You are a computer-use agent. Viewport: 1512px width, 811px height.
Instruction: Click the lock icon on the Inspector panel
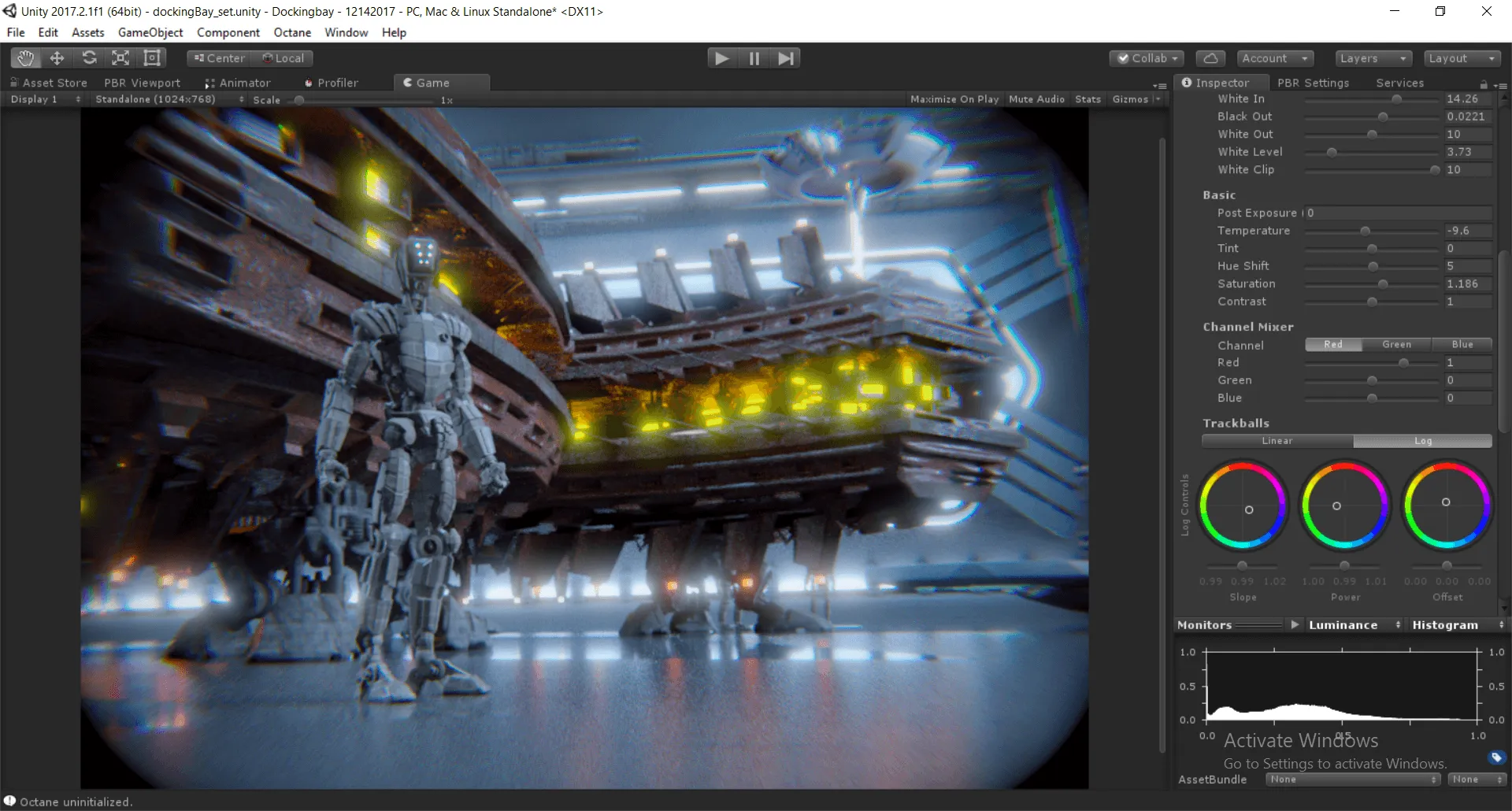(1484, 83)
